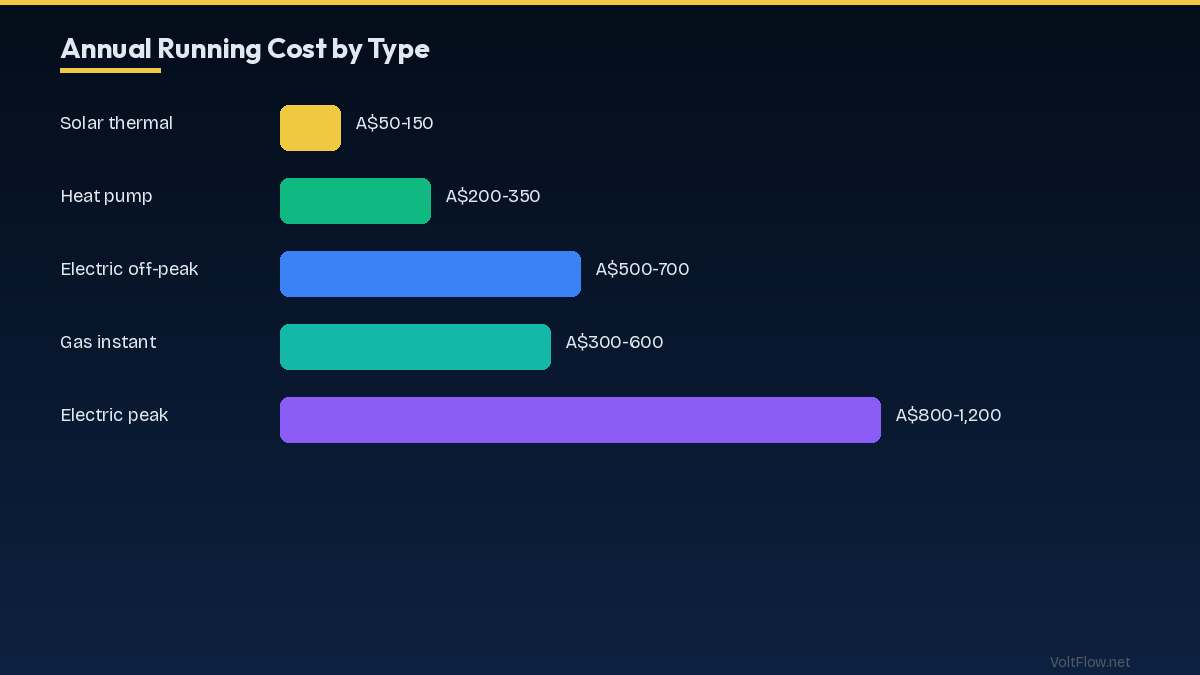Select the A$300-600 value label
Viewport: 1200px width, 675px height.
click(x=614, y=342)
